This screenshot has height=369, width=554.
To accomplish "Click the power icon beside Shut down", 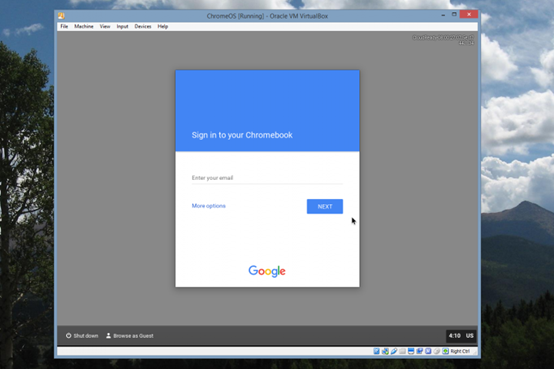I will [x=69, y=335].
